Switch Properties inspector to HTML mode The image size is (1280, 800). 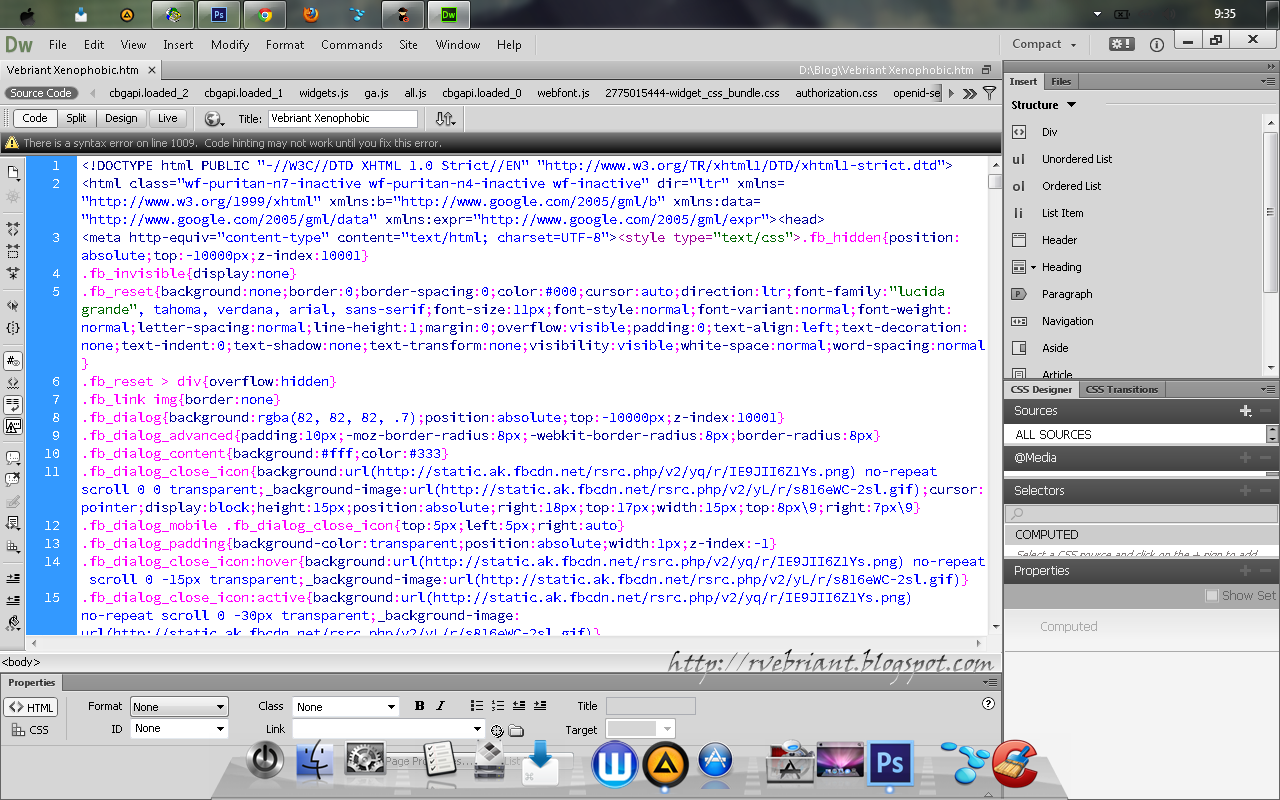pos(31,707)
